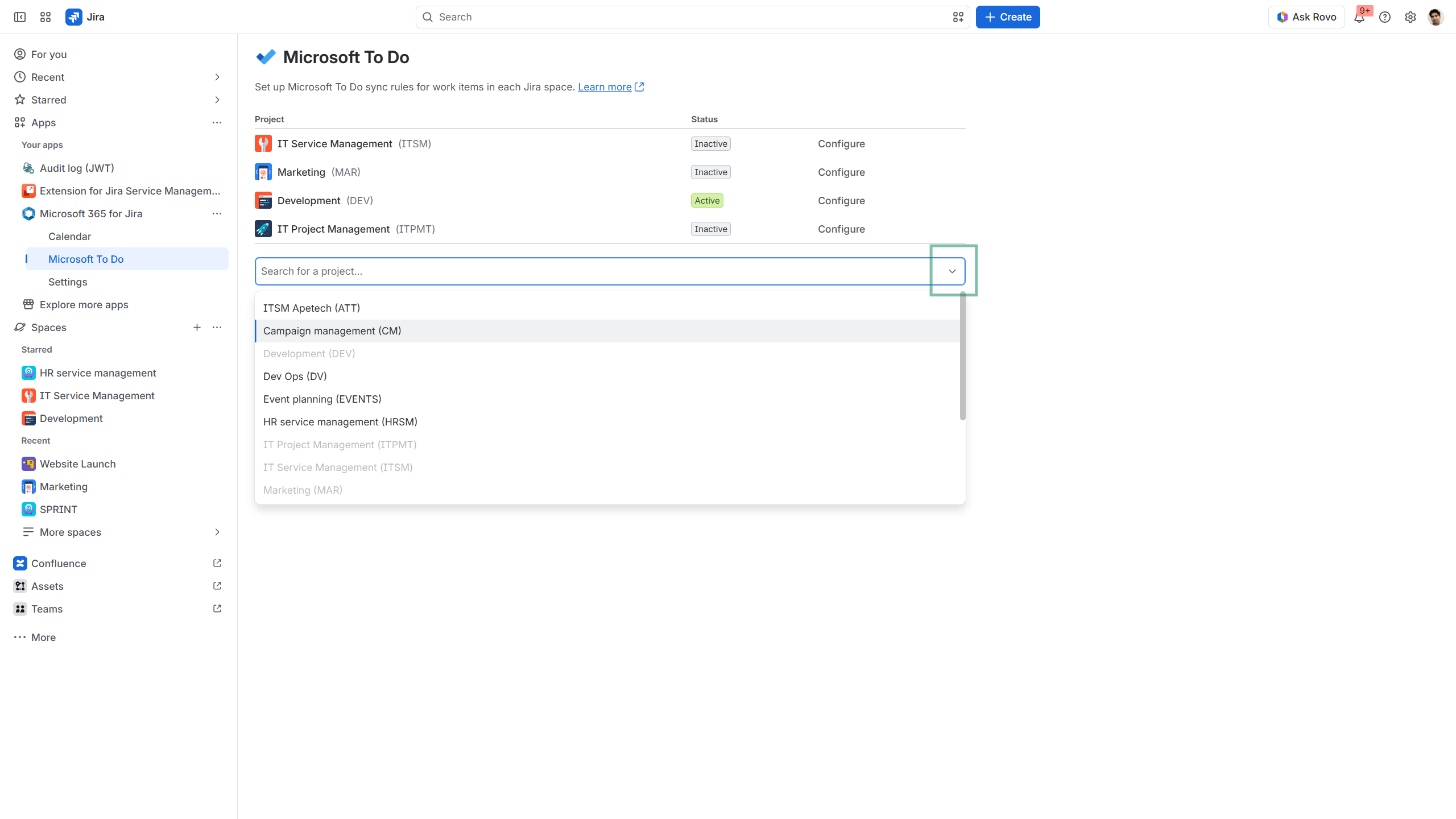The width and height of the screenshot is (1456, 819).
Task: Open the notifications bell
Action: 1359,17
